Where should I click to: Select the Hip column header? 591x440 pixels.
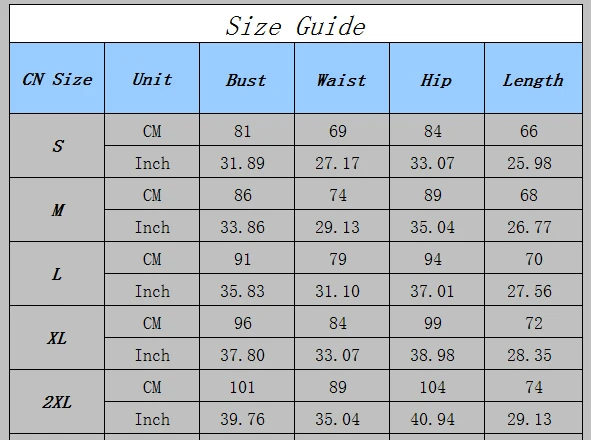click(x=437, y=78)
